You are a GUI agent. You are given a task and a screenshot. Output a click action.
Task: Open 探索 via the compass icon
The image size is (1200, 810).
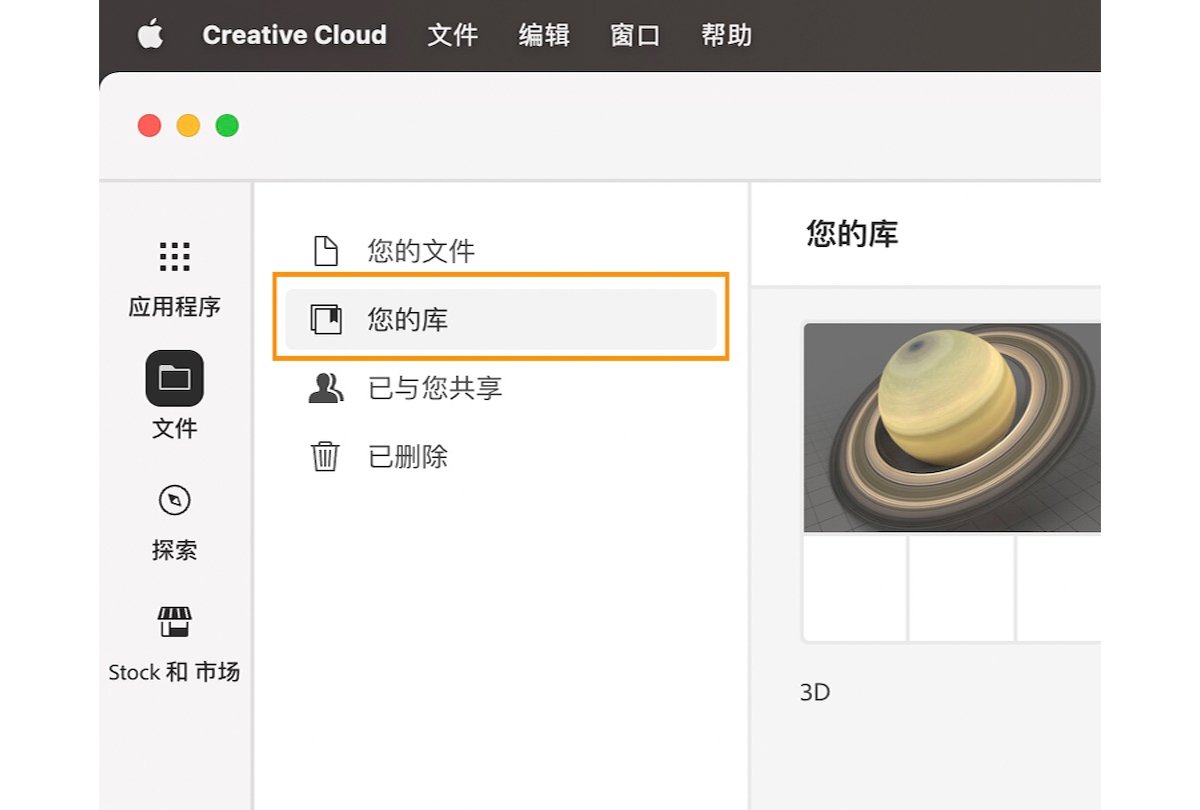coord(175,500)
